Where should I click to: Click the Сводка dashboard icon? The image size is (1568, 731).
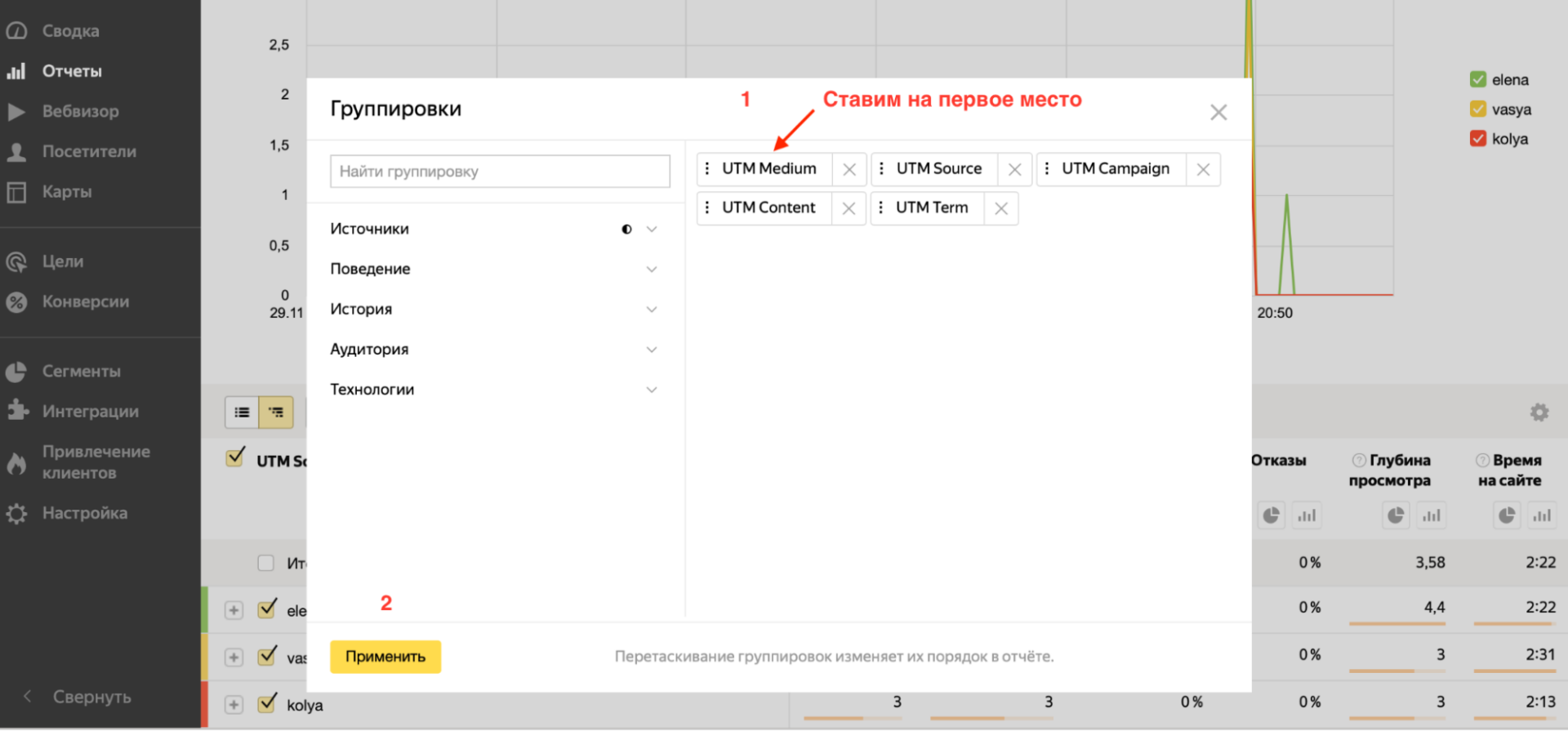[x=16, y=31]
